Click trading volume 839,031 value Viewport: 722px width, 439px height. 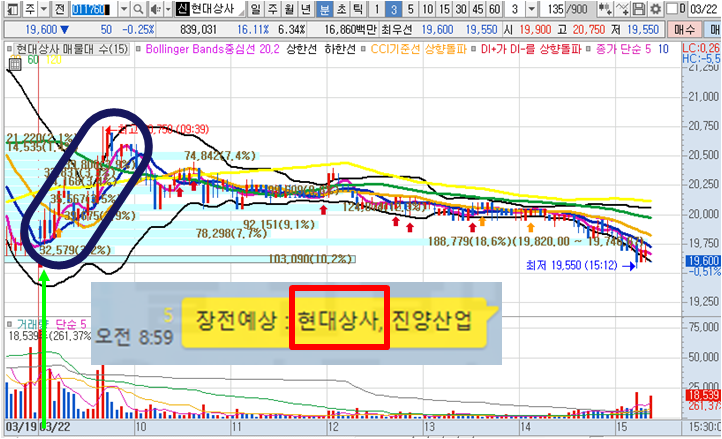click(198, 30)
